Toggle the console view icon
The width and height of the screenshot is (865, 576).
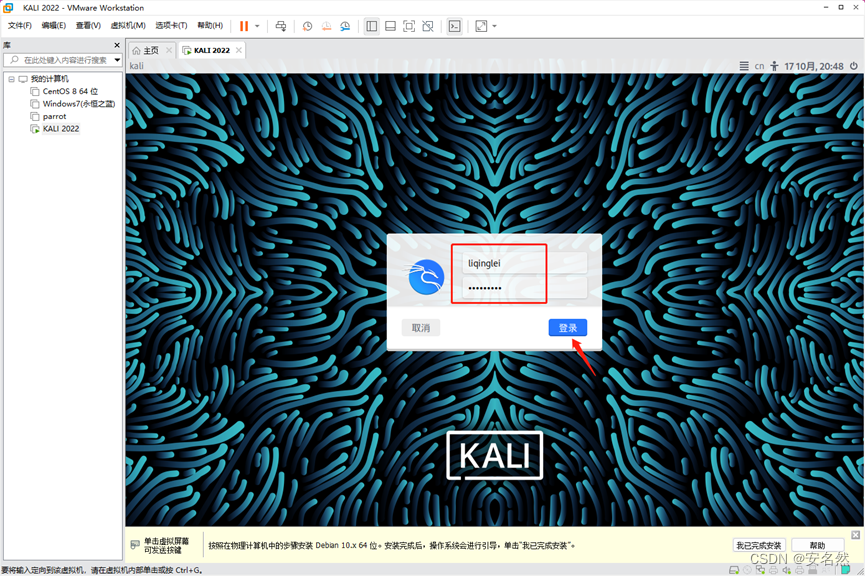tap(455, 26)
